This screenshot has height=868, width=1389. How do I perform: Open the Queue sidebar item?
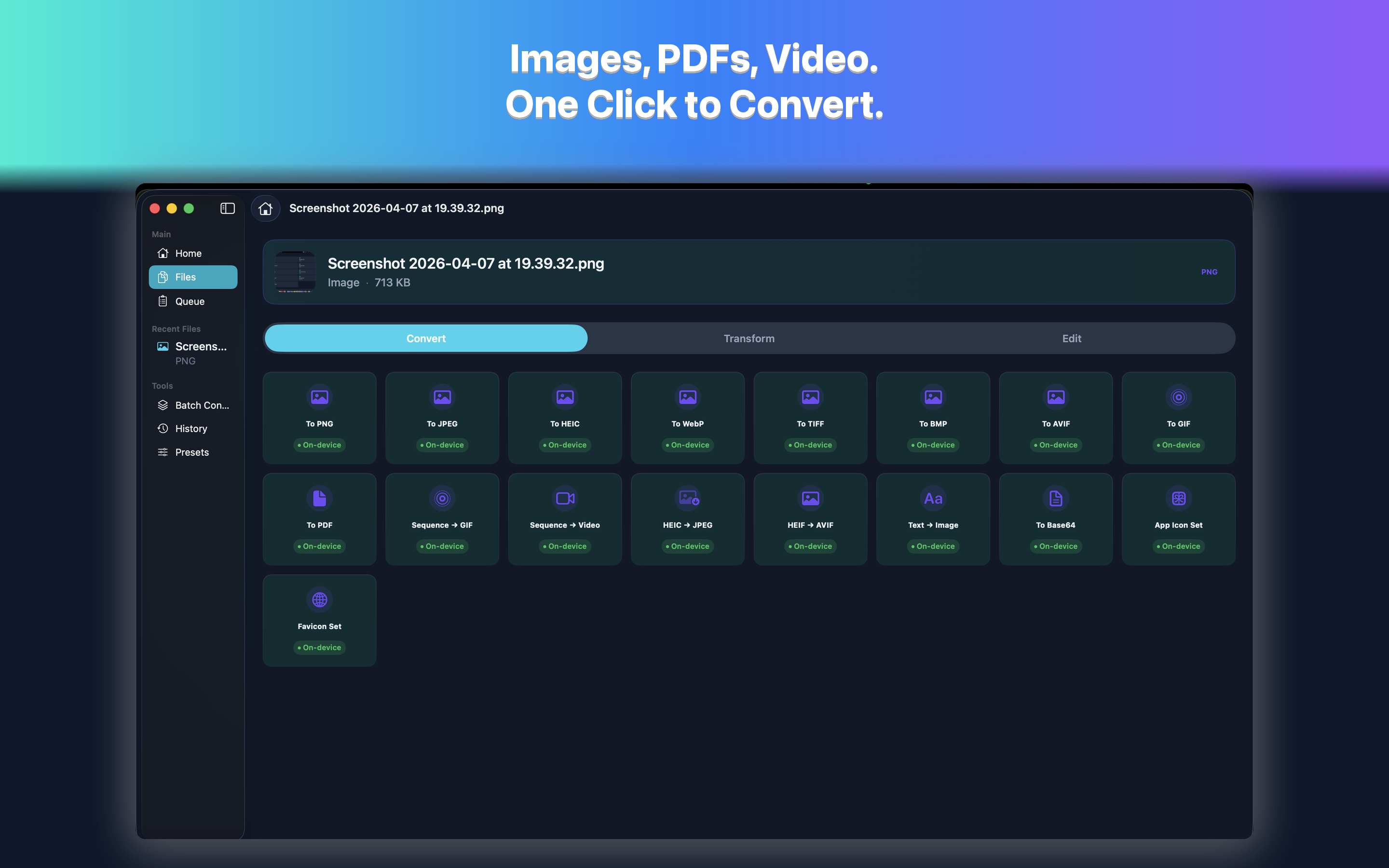point(193,301)
